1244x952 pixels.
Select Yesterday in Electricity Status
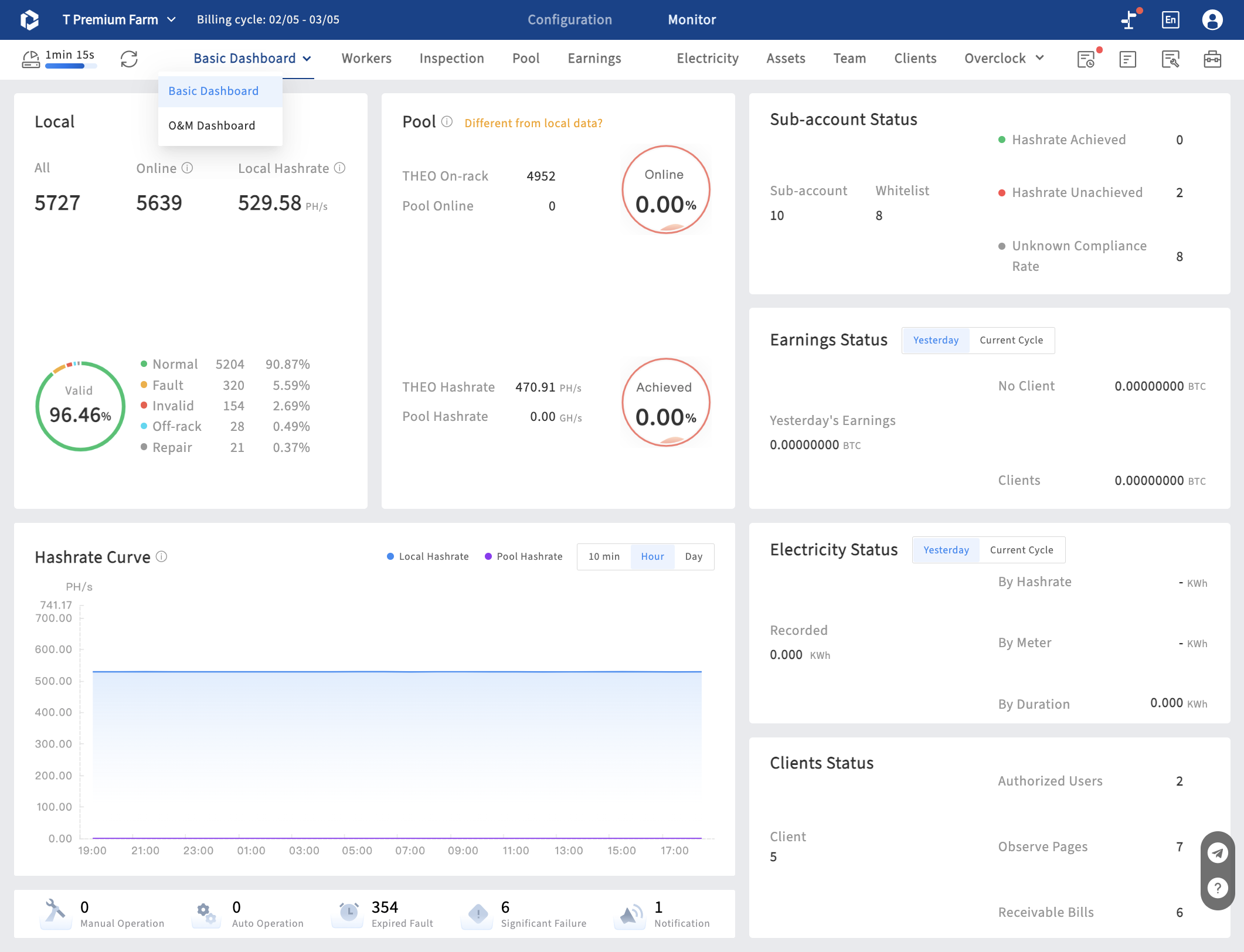tap(946, 550)
